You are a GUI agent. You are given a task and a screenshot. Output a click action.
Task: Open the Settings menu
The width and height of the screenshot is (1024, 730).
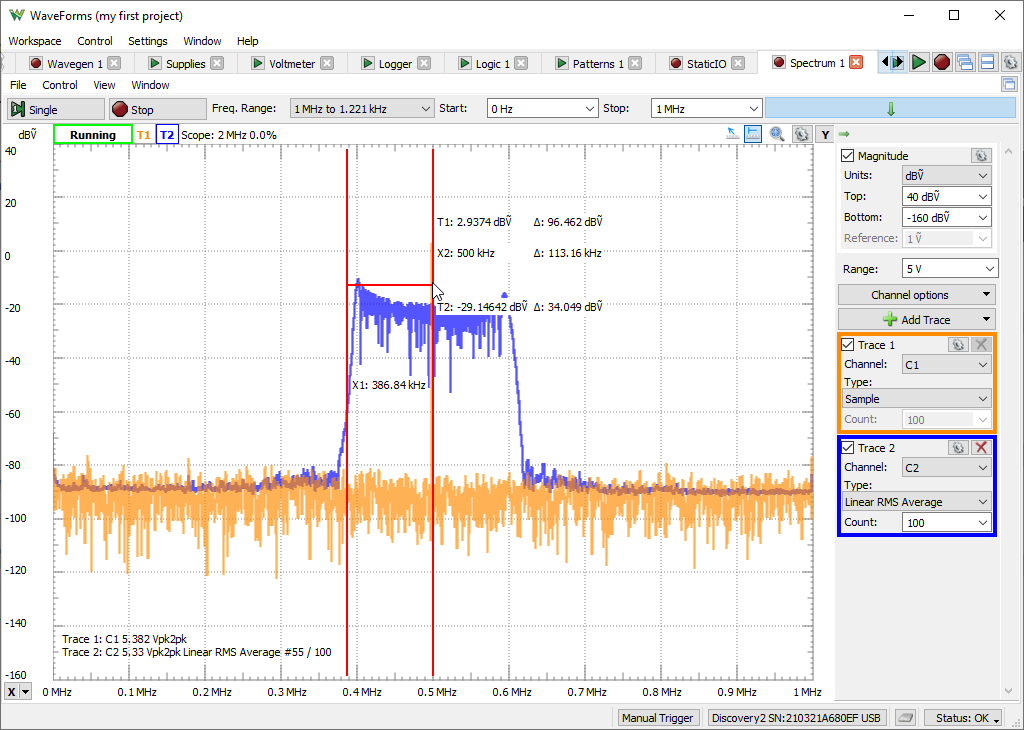[148, 40]
